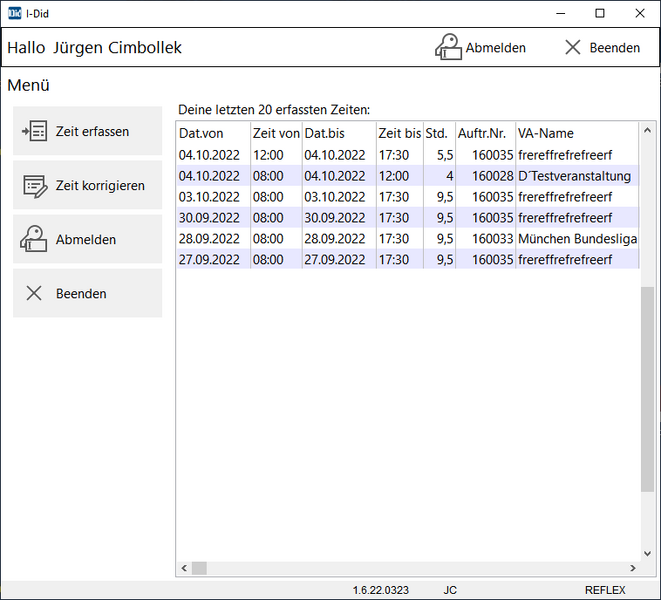Viewport: 661px width, 600px height.
Task: Click the vertical scrollbar thumb
Action: coord(647,389)
